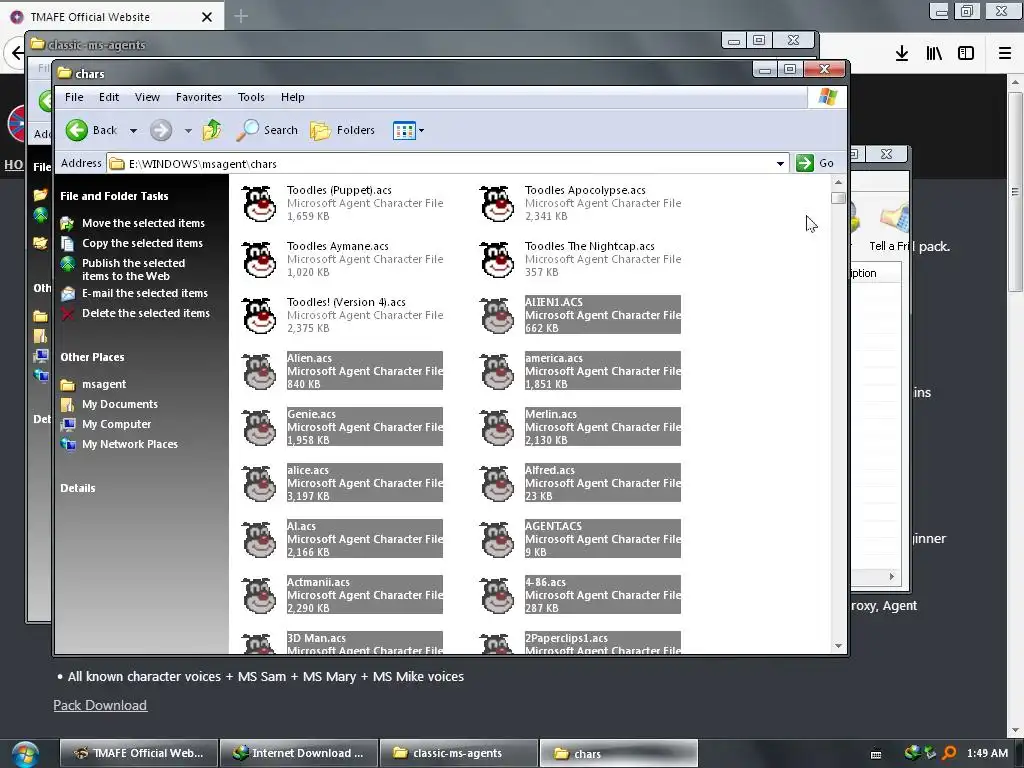Open the View menu
Image resolution: width=1024 pixels, height=768 pixels.
pos(147,97)
